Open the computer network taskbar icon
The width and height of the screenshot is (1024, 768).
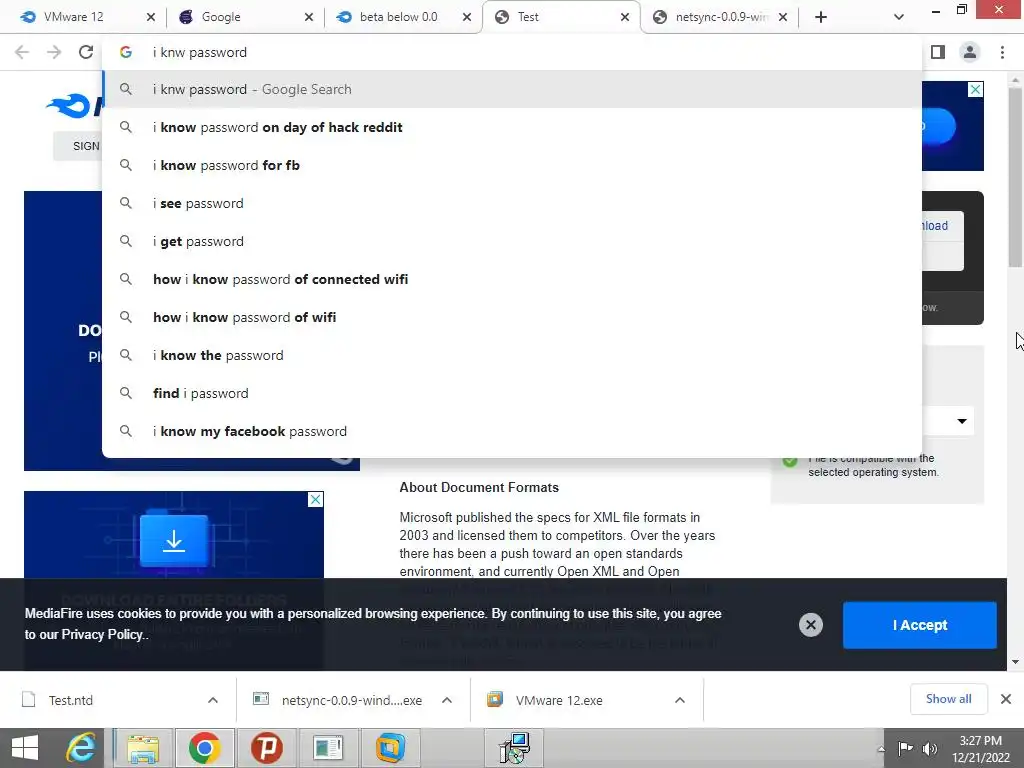(x=514, y=748)
